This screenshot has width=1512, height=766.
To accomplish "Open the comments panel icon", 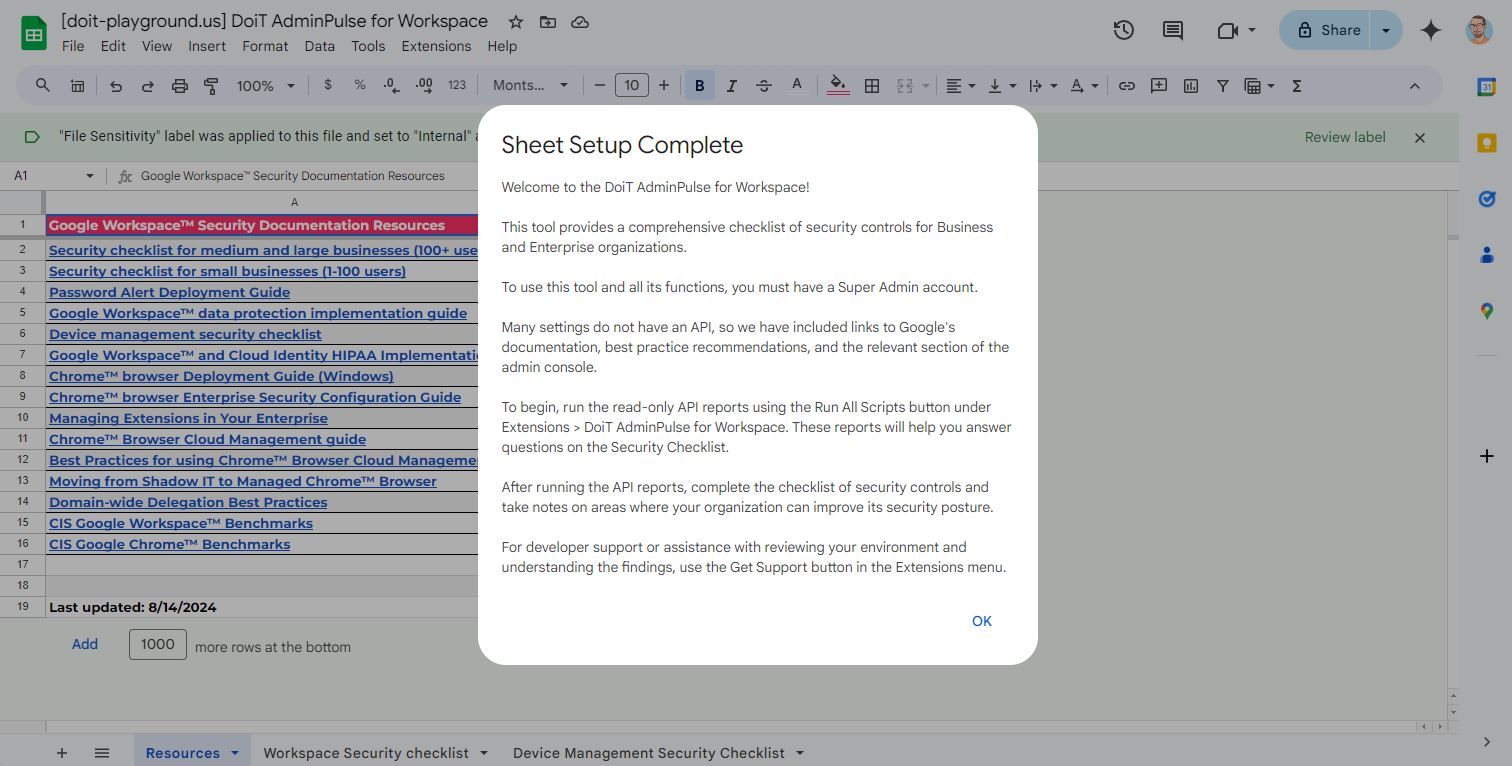I will (1172, 30).
